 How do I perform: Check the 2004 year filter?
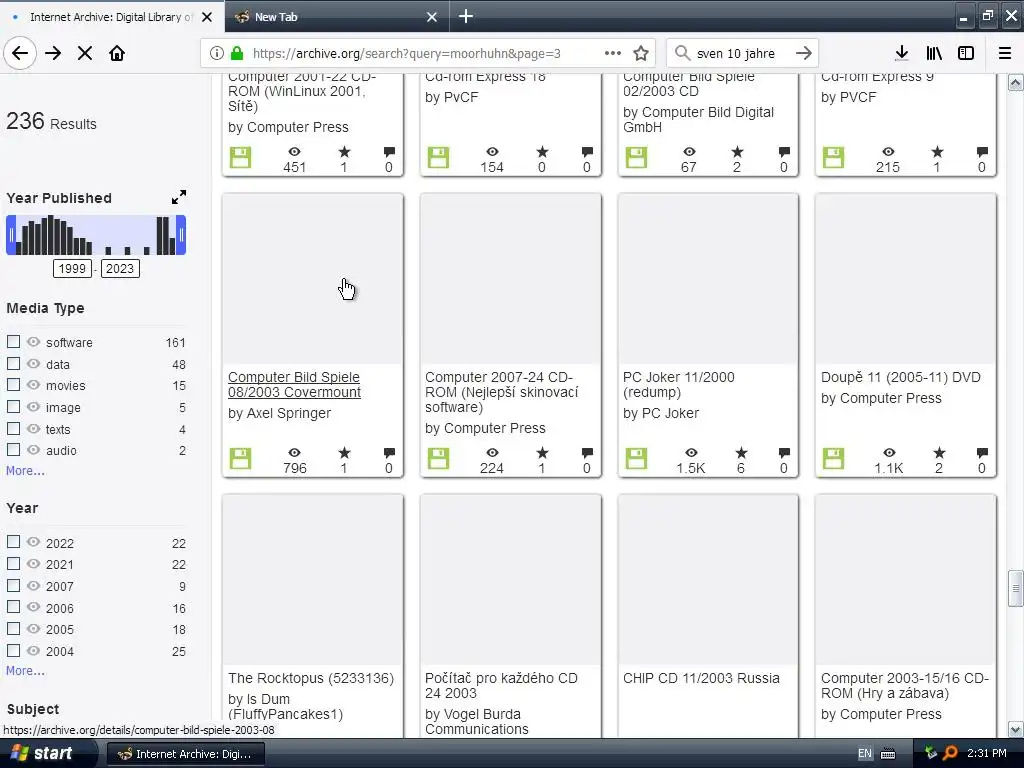coord(13,650)
